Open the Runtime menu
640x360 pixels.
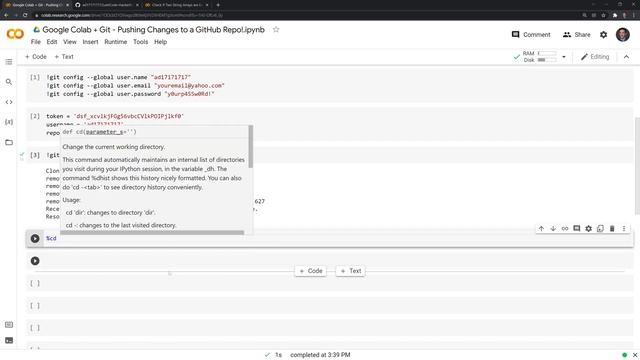(x=116, y=42)
